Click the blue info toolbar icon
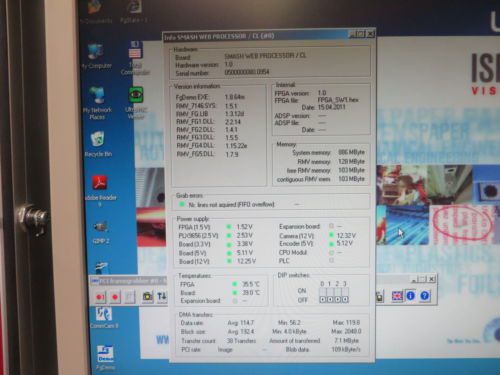 click(x=411, y=296)
